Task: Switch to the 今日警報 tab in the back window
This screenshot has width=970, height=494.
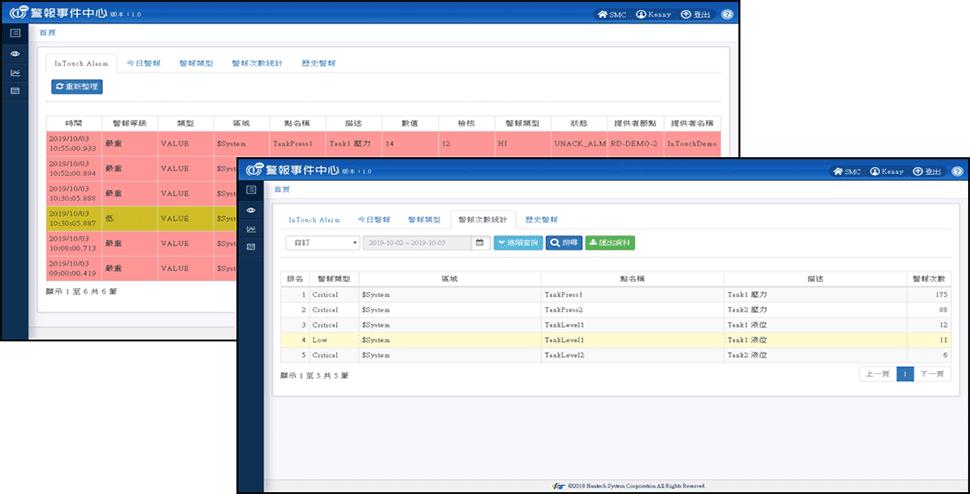Action: [x=144, y=63]
